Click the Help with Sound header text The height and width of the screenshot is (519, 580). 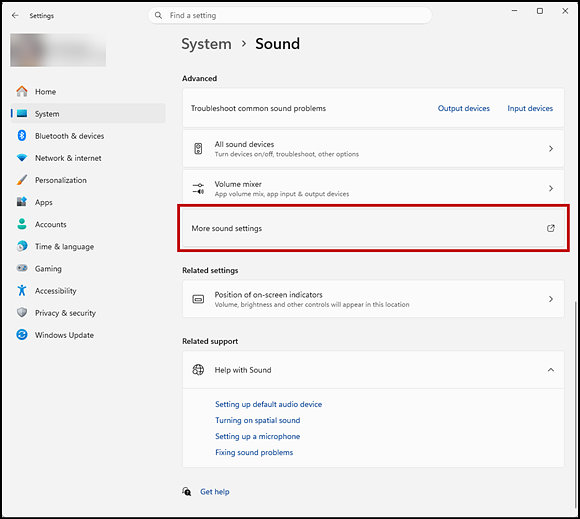(x=243, y=370)
